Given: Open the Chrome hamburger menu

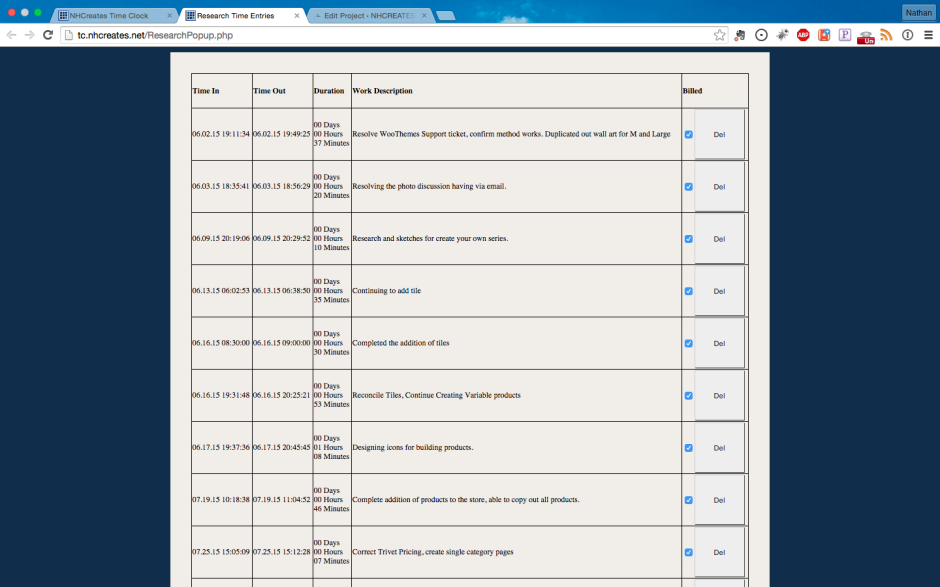Looking at the screenshot, I should point(929,35).
